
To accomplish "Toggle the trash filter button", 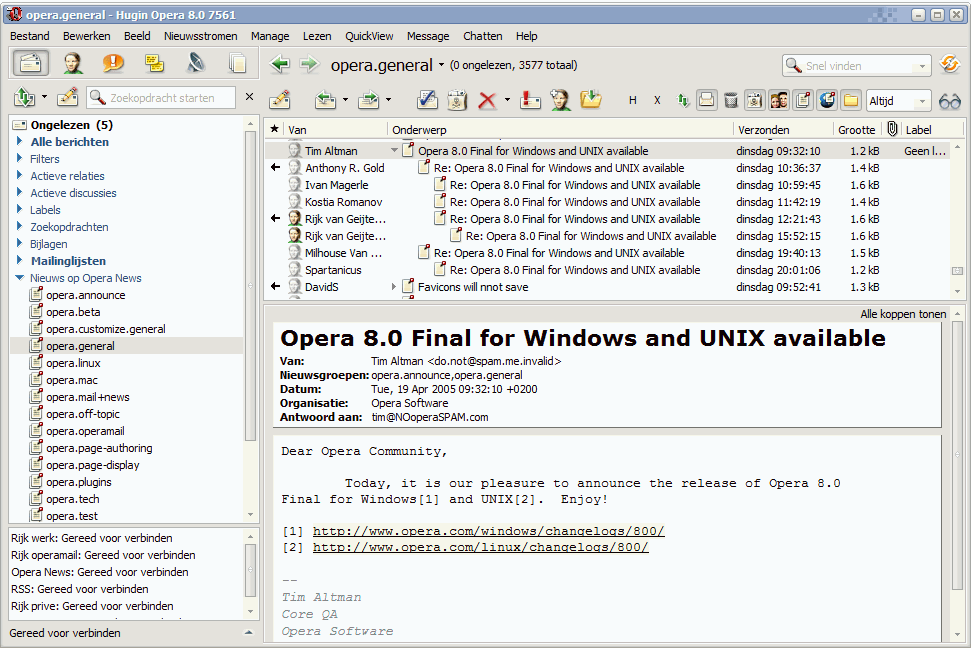I will point(731,100).
